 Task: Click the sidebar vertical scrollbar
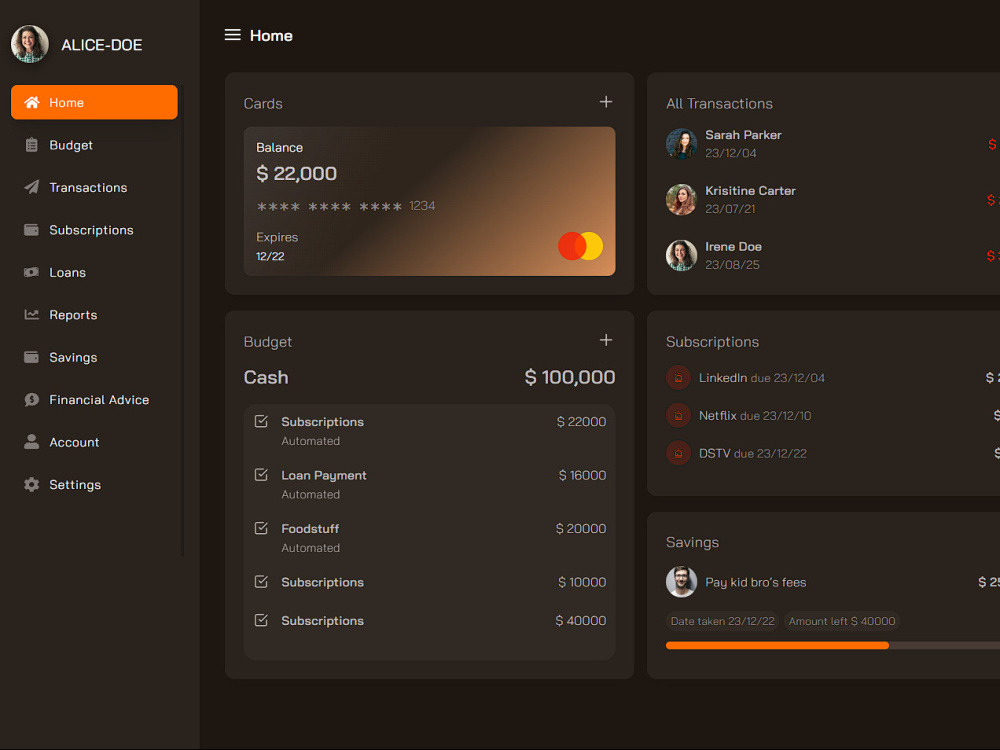pyautogui.click(x=182, y=321)
